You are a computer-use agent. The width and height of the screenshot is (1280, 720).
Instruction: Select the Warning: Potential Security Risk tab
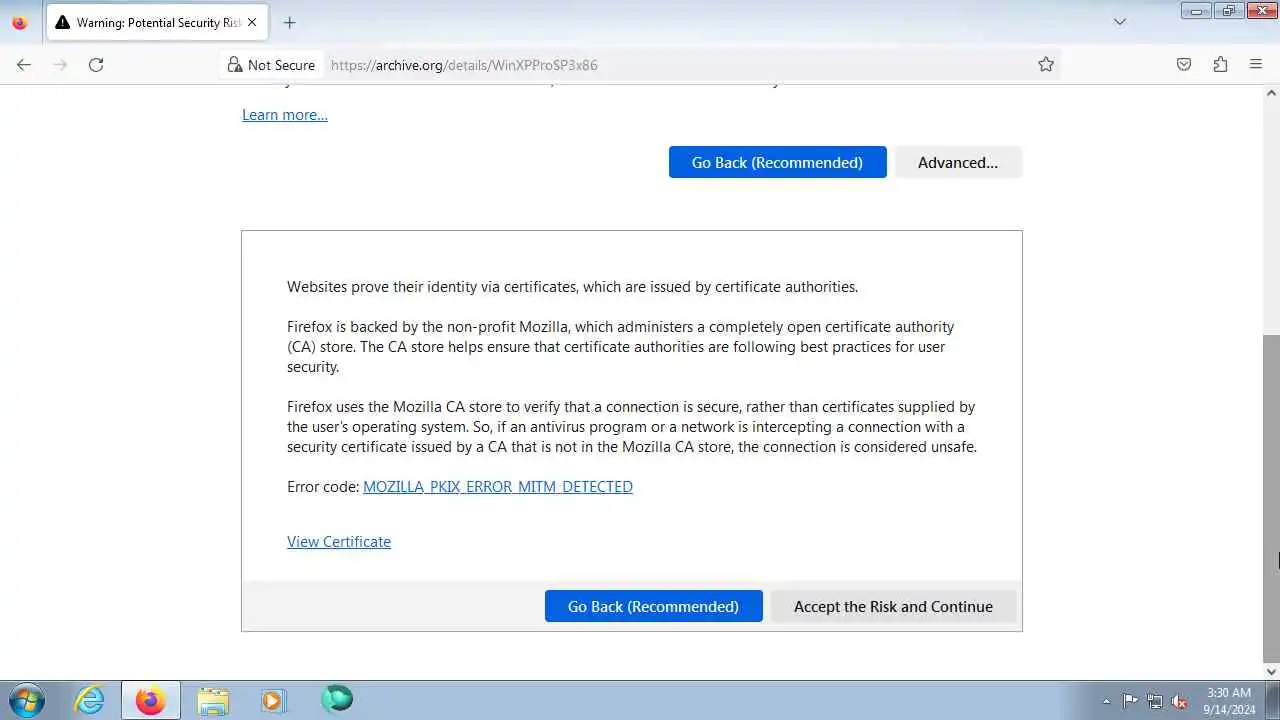click(x=157, y=22)
